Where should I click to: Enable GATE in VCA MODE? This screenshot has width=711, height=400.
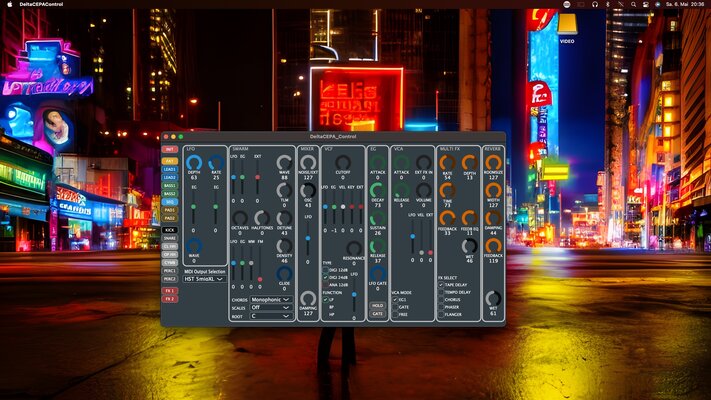(395, 307)
